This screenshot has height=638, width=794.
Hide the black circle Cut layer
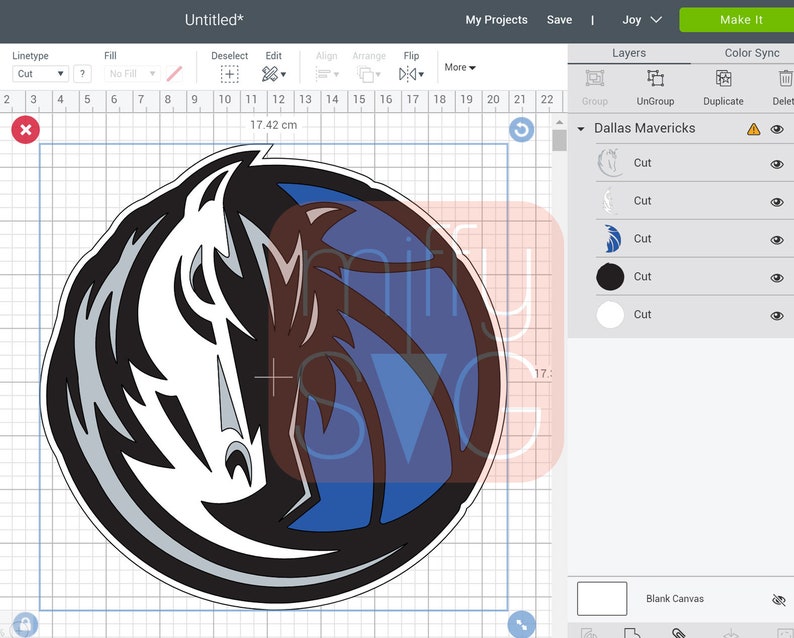[x=777, y=278]
